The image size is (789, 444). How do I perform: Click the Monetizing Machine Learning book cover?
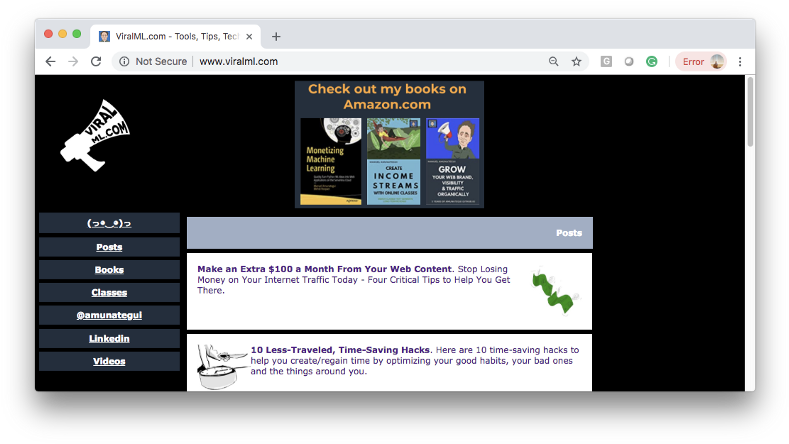click(x=331, y=162)
